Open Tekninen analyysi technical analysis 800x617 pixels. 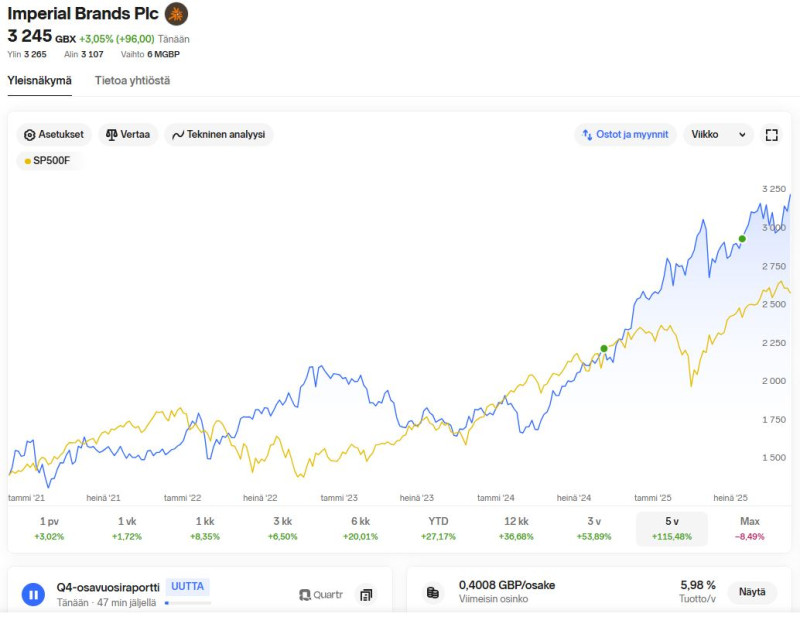(218, 135)
